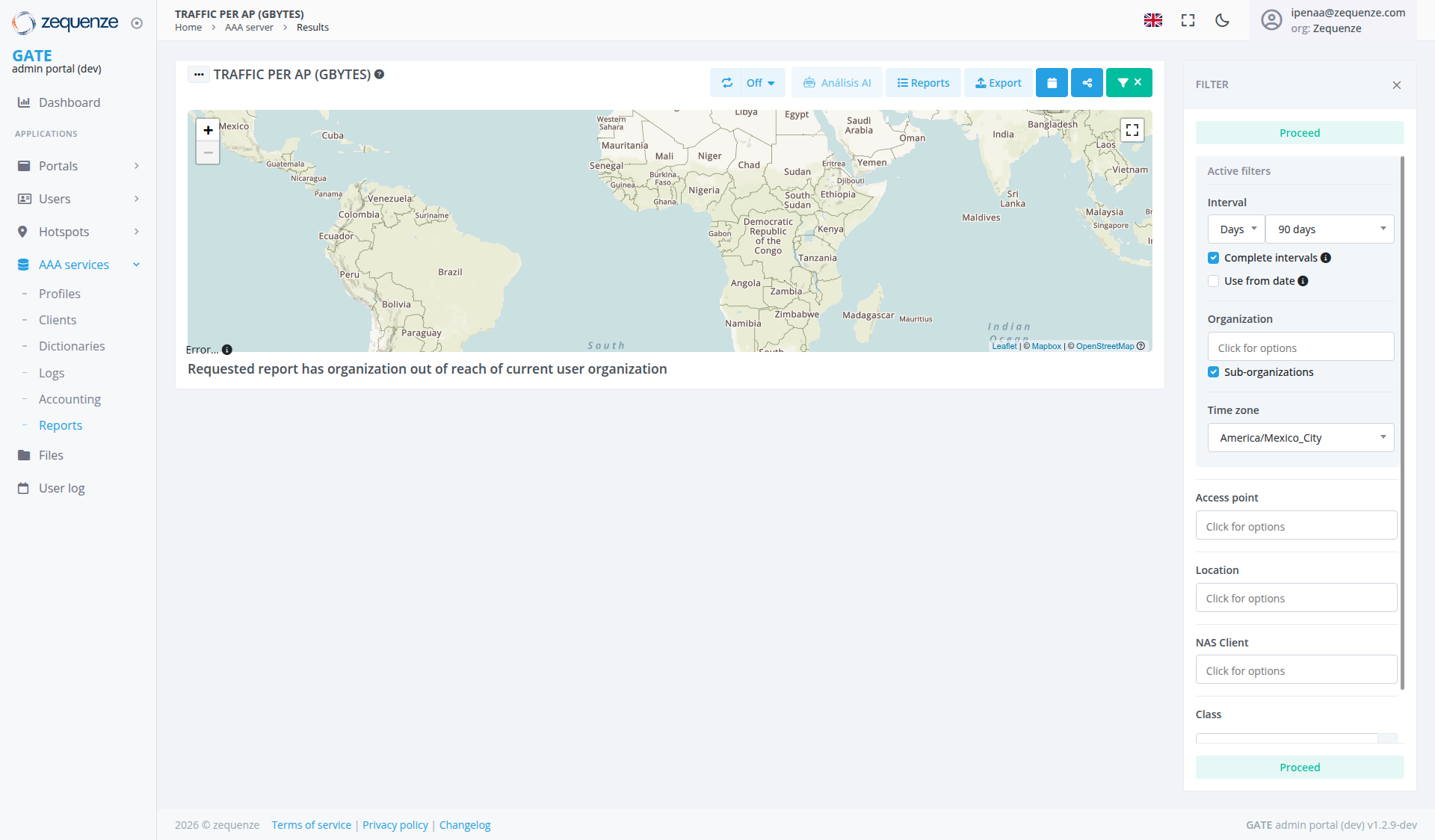This screenshot has height=840, width=1435.
Task: Share the report using the share icon
Action: click(x=1087, y=82)
